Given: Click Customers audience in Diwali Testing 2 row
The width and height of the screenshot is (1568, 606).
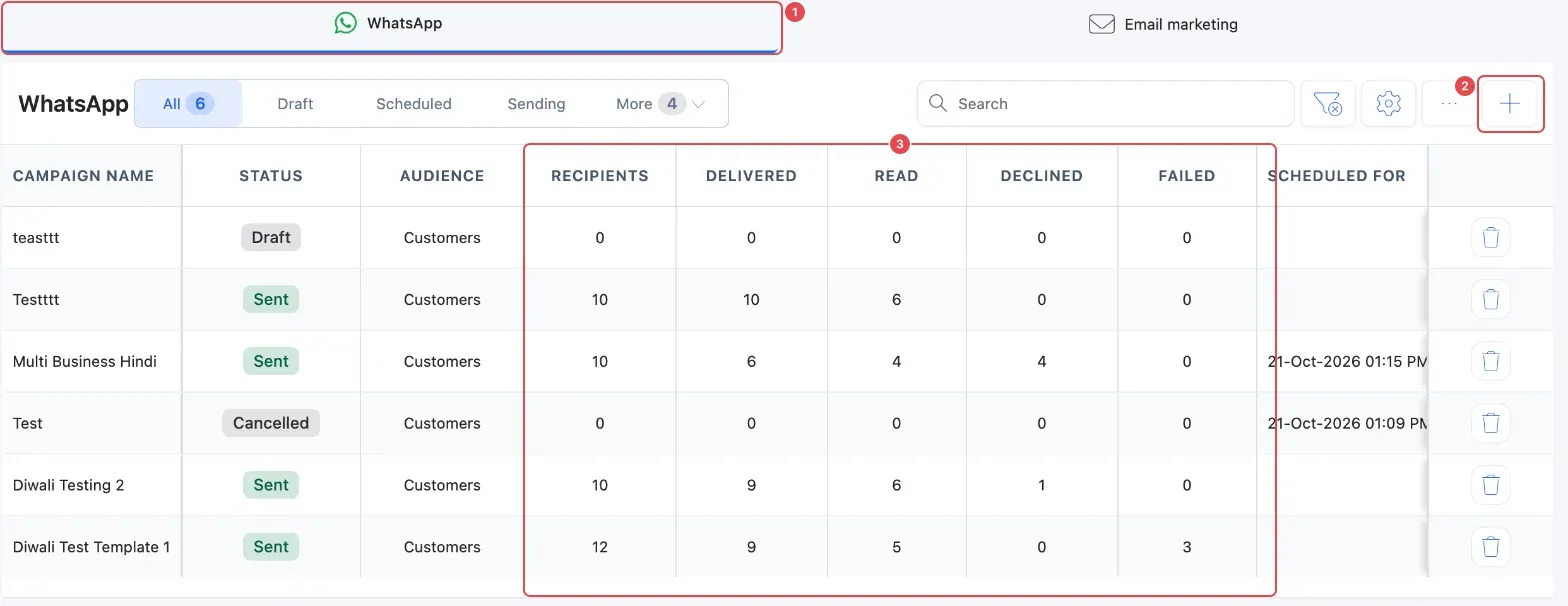Looking at the screenshot, I should (442, 485).
